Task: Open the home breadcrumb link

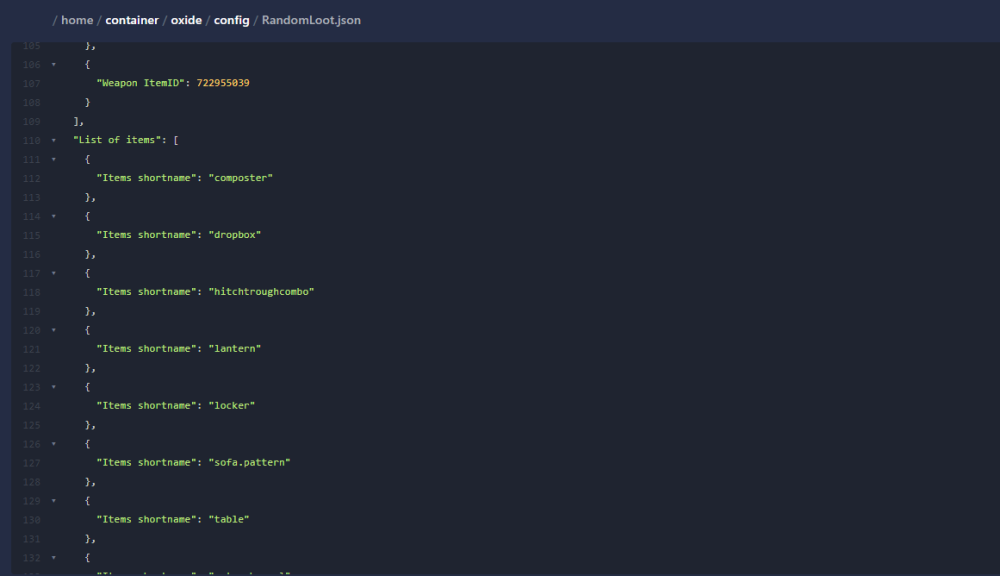Action: [77, 19]
